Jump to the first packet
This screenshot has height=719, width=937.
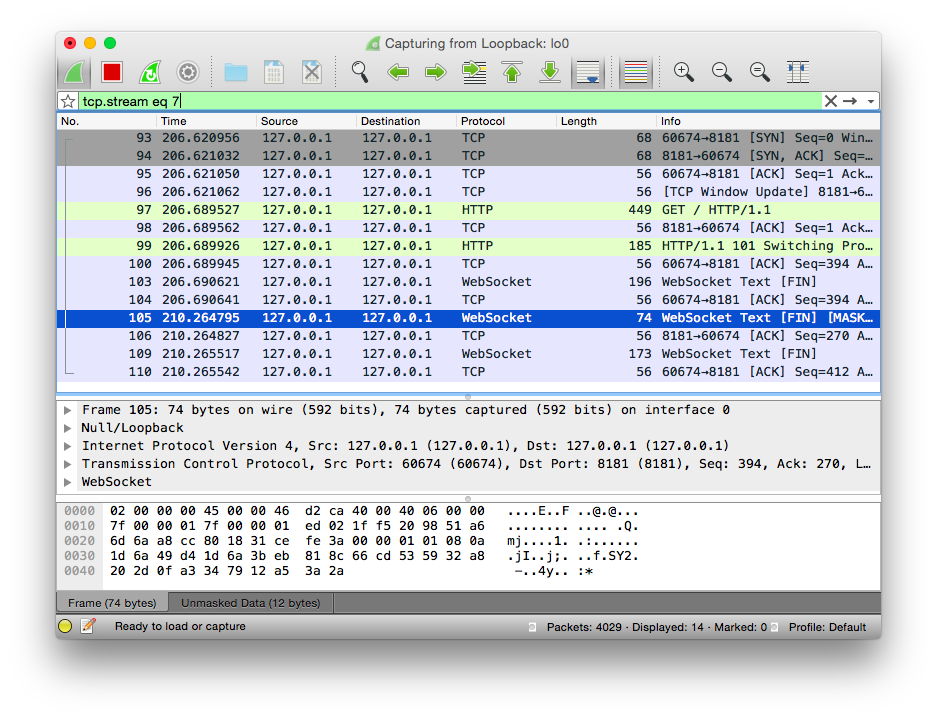coord(512,72)
